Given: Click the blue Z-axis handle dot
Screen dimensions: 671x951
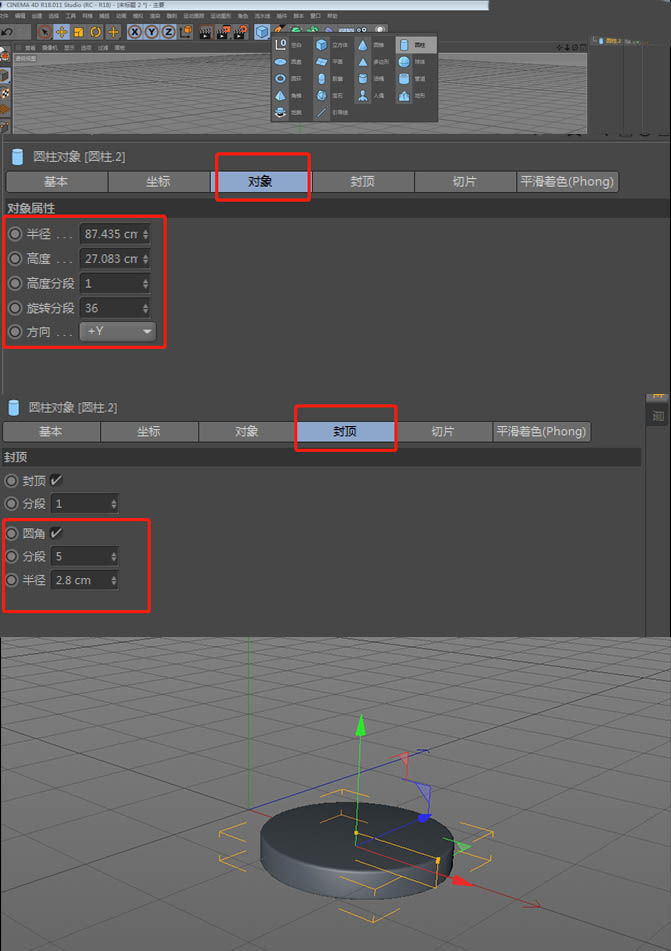Looking at the screenshot, I should click(423, 818).
